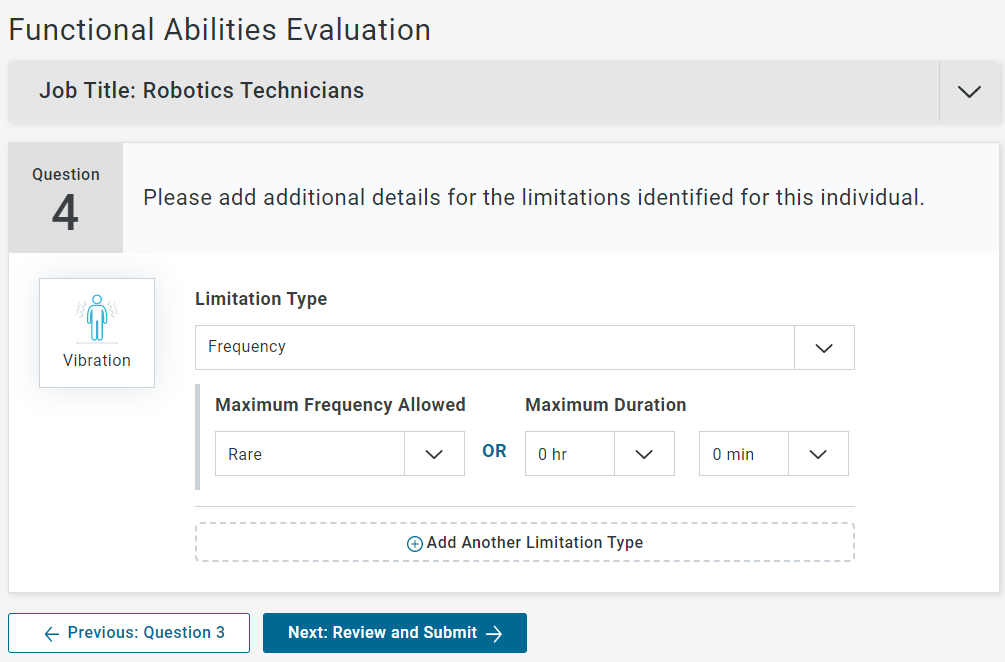
Task: Click the right arrow icon on Next button
Action: 494,633
